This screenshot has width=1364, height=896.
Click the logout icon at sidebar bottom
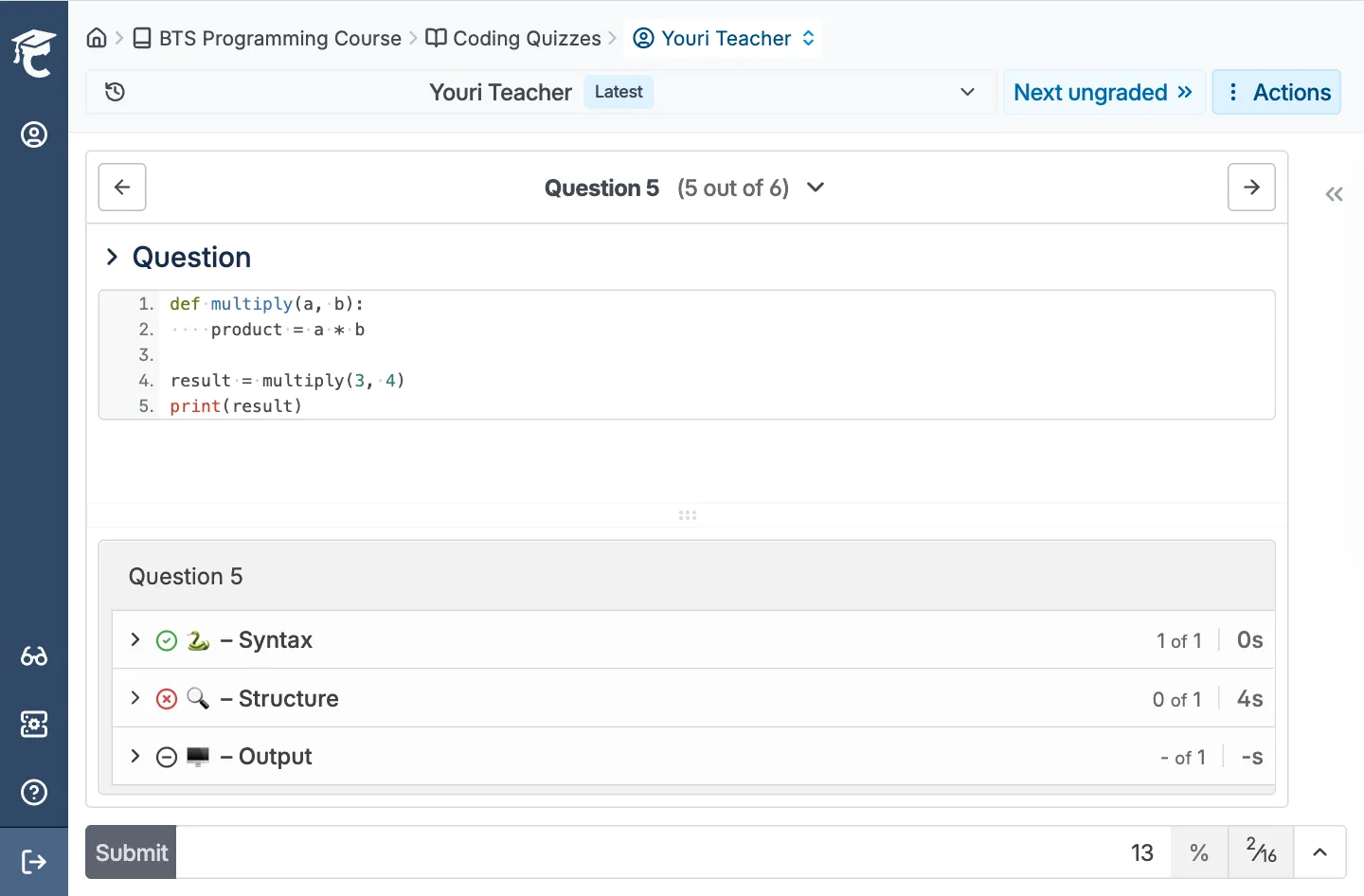pyautogui.click(x=34, y=862)
